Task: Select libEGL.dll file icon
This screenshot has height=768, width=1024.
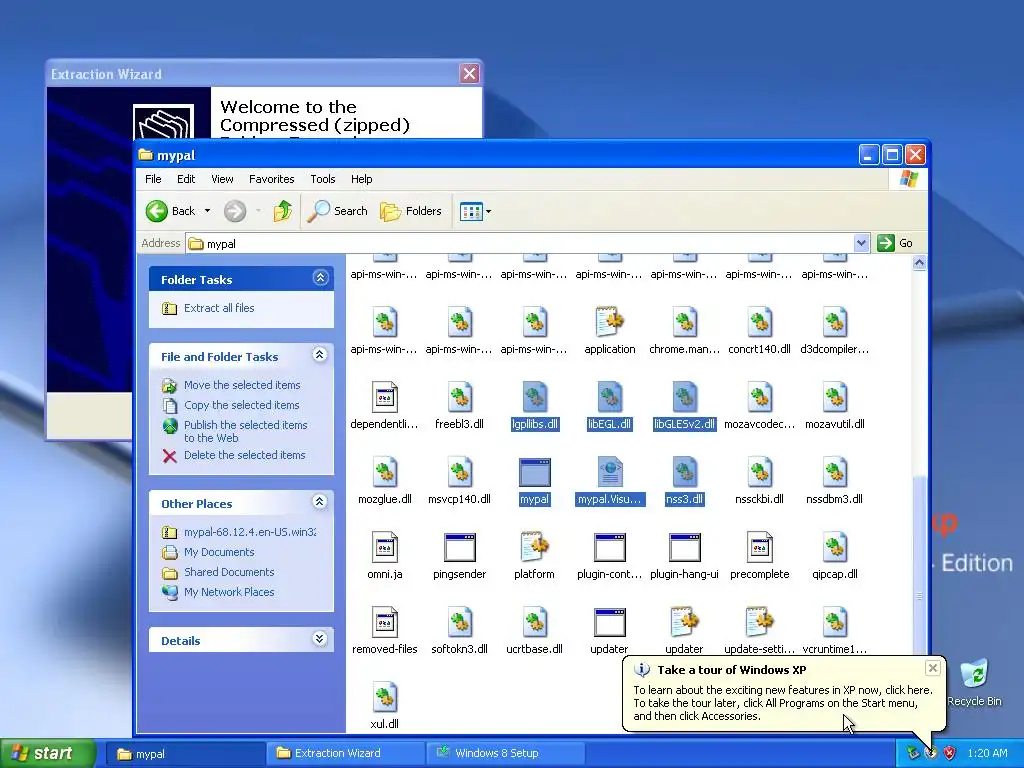Action: point(610,397)
